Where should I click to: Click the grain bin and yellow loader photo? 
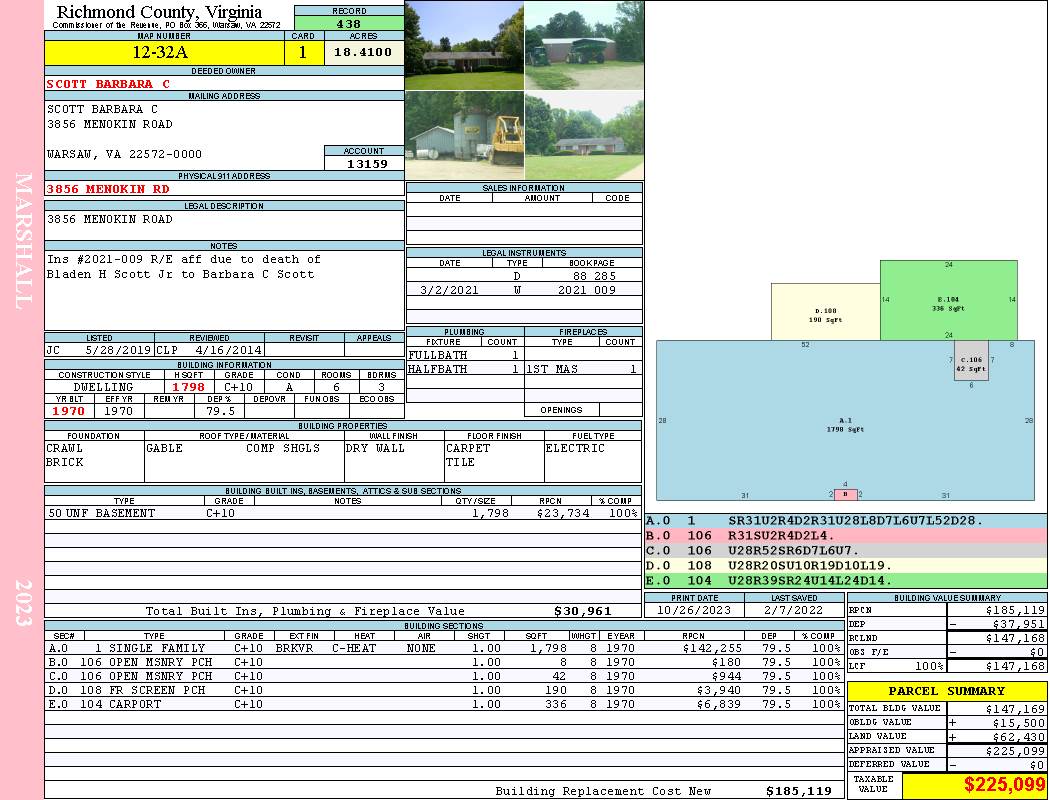coord(464,135)
